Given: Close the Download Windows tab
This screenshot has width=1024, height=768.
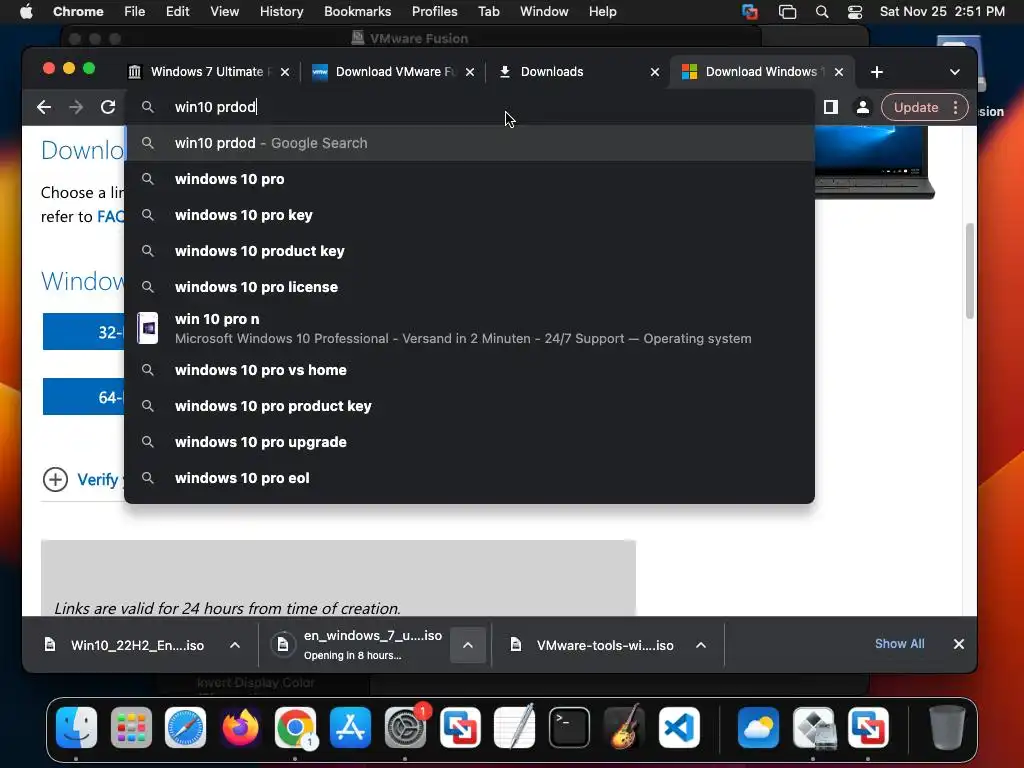Looking at the screenshot, I should coord(839,72).
